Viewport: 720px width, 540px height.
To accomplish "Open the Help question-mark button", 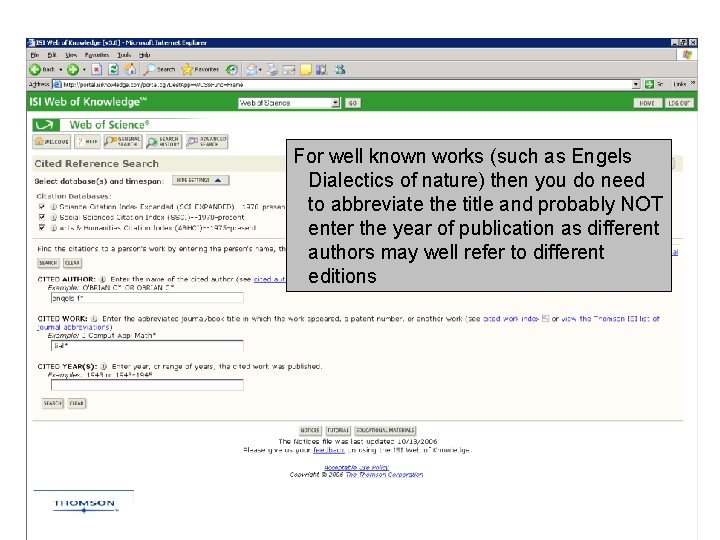I will click(x=87, y=141).
